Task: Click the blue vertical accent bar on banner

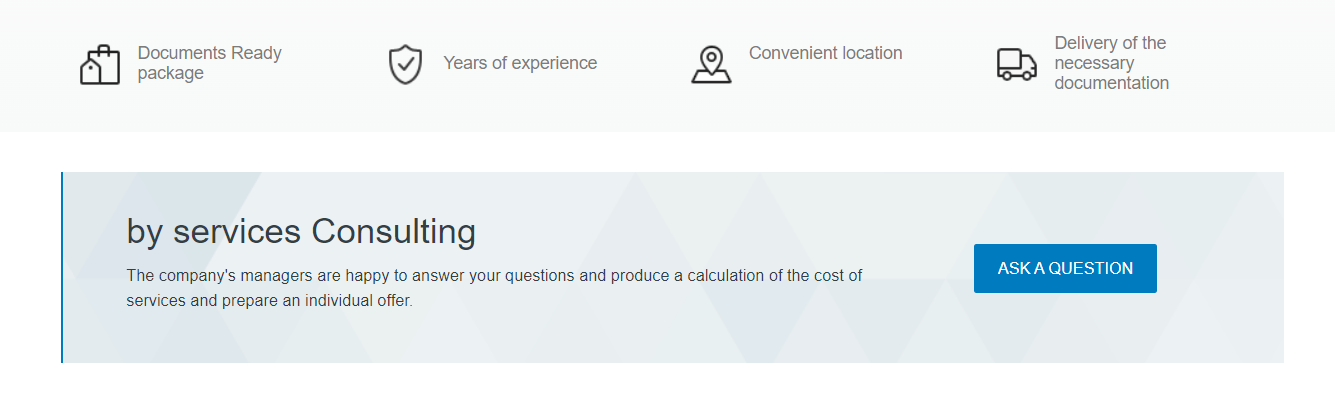Action: [62, 267]
